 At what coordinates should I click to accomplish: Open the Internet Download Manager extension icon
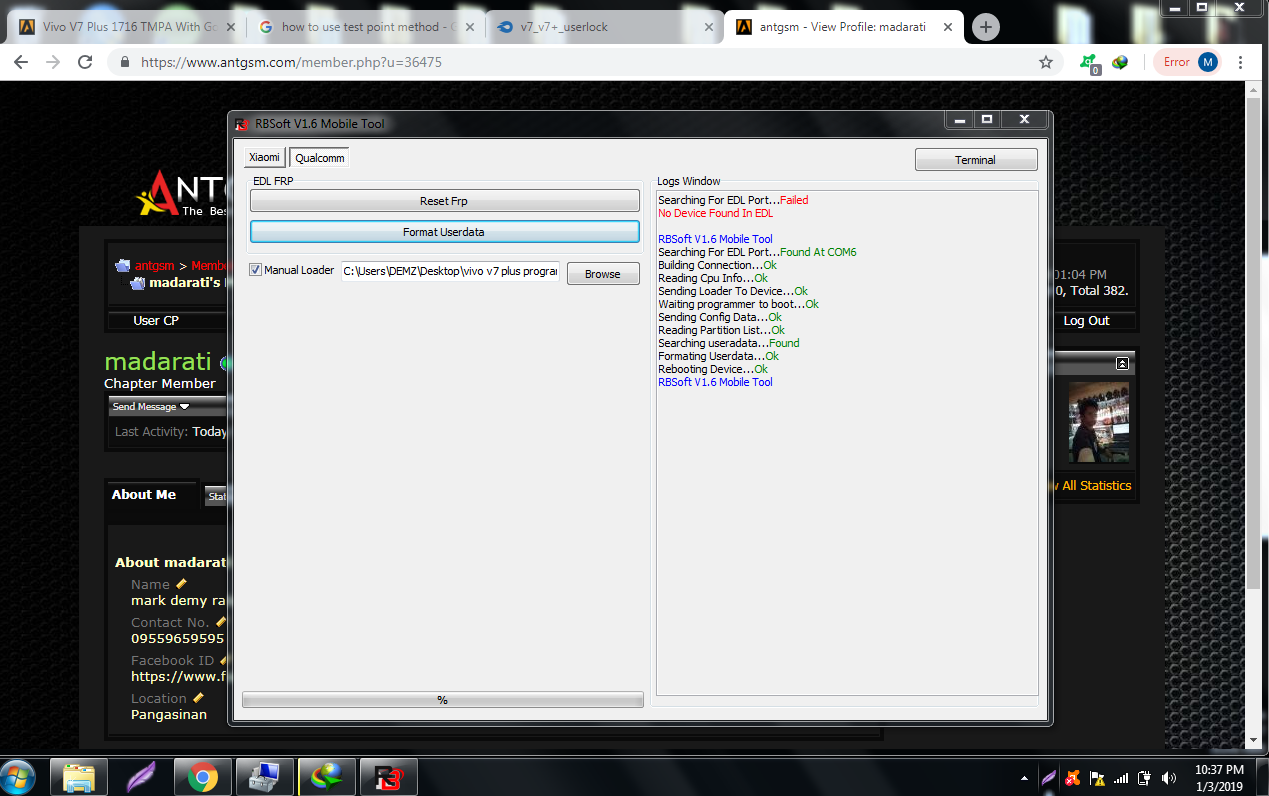[x=1120, y=62]
